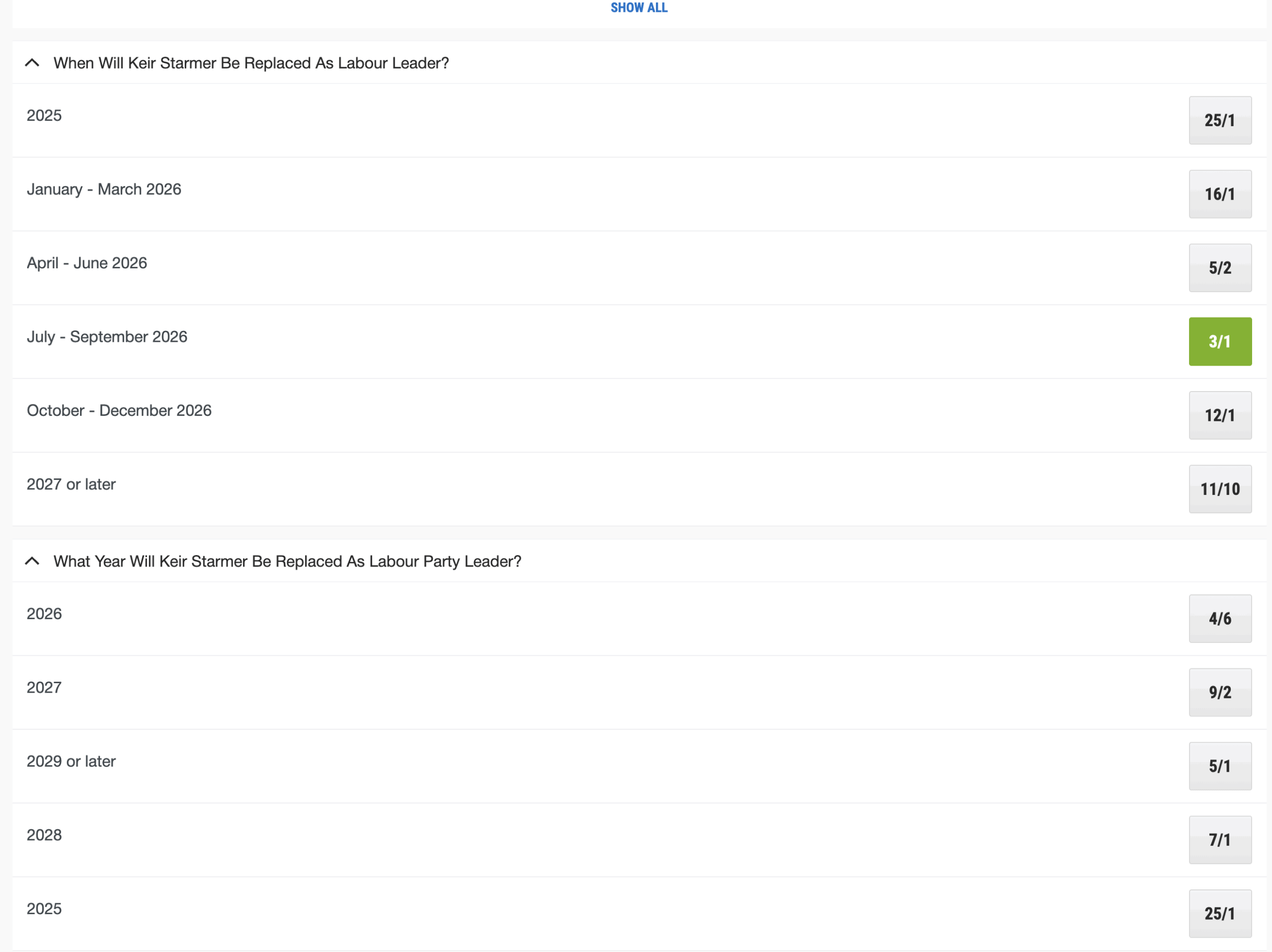Image resolution: width=1272 pixels, height=952 pixels.
Task: Click the 'What Year Will Keir Starmer' heading text
Action: click(x=287, y=561)
